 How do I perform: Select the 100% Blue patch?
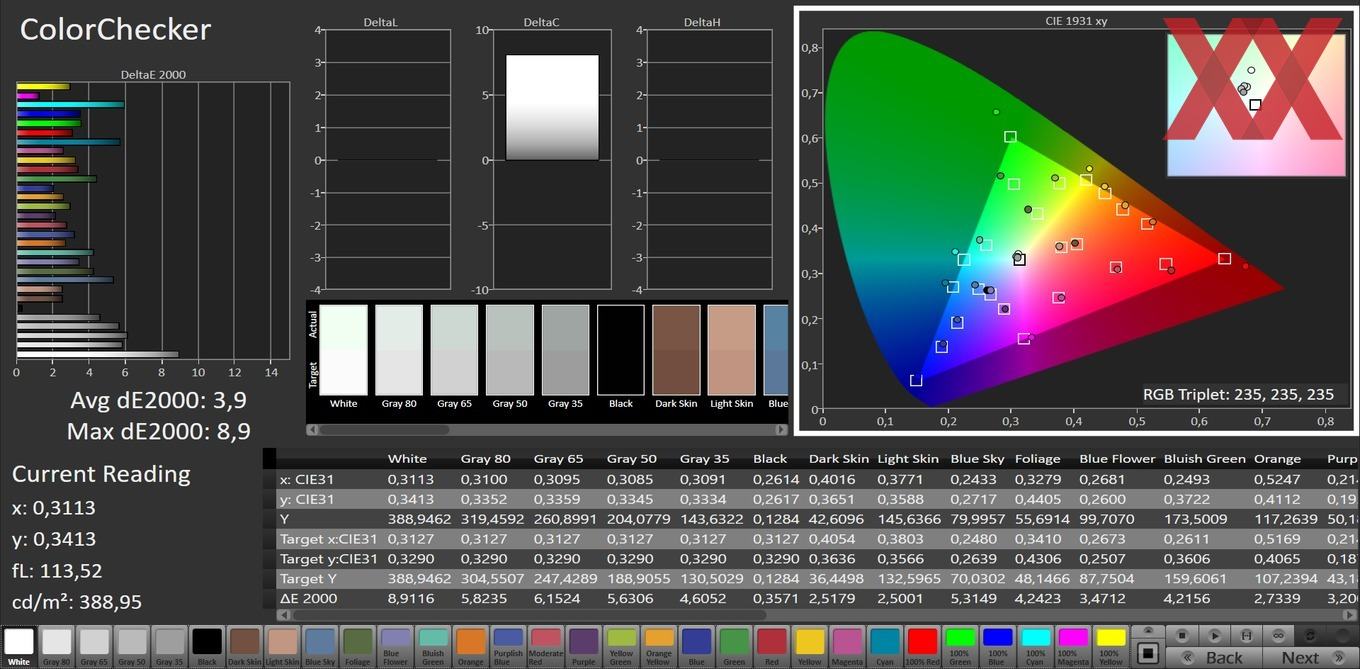[x=997, y=646]
